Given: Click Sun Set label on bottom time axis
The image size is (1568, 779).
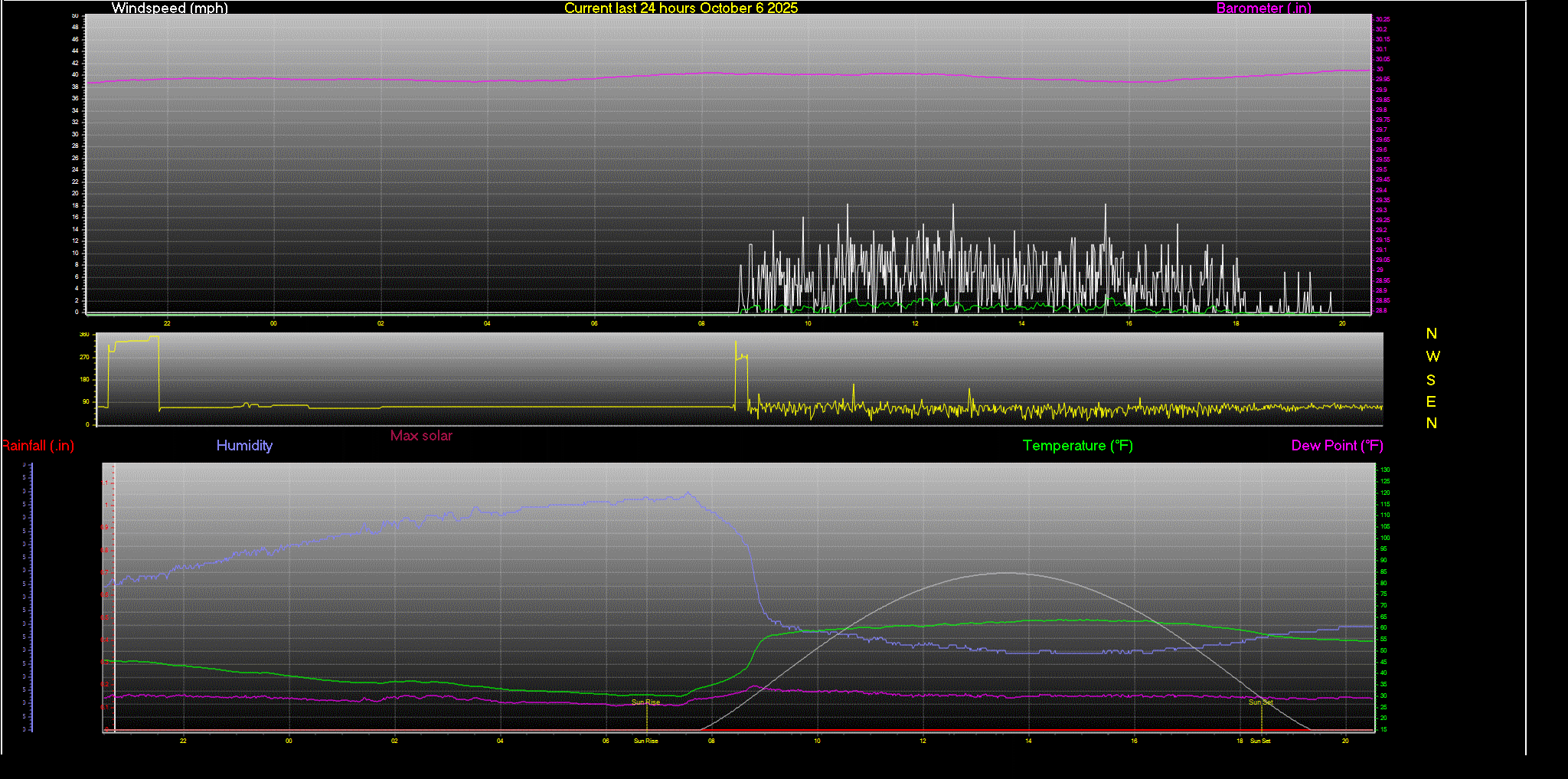Looking at the screenshot, I should click(1260, 741).
